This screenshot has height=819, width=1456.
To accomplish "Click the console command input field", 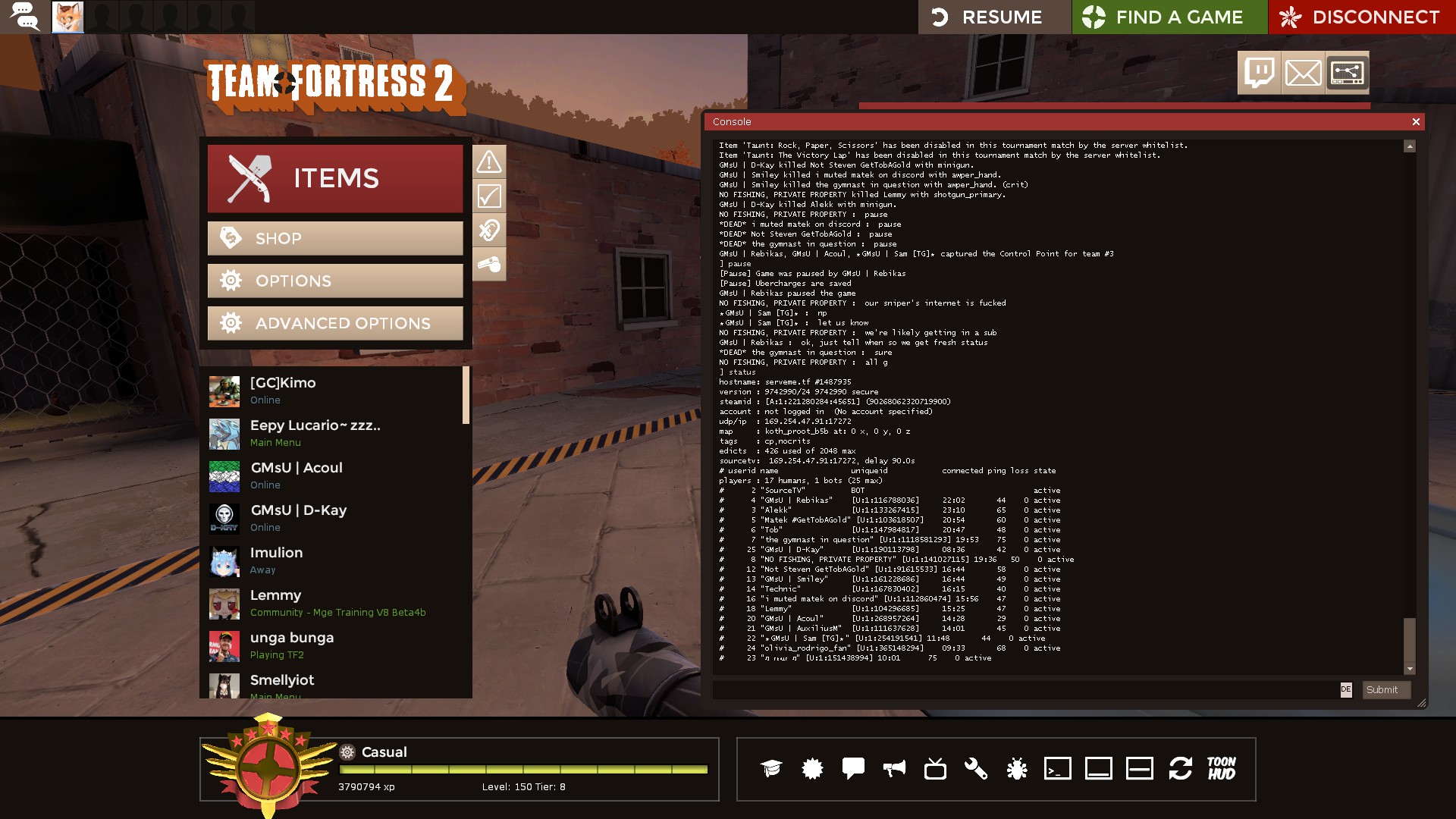I will coord(1025,690).
